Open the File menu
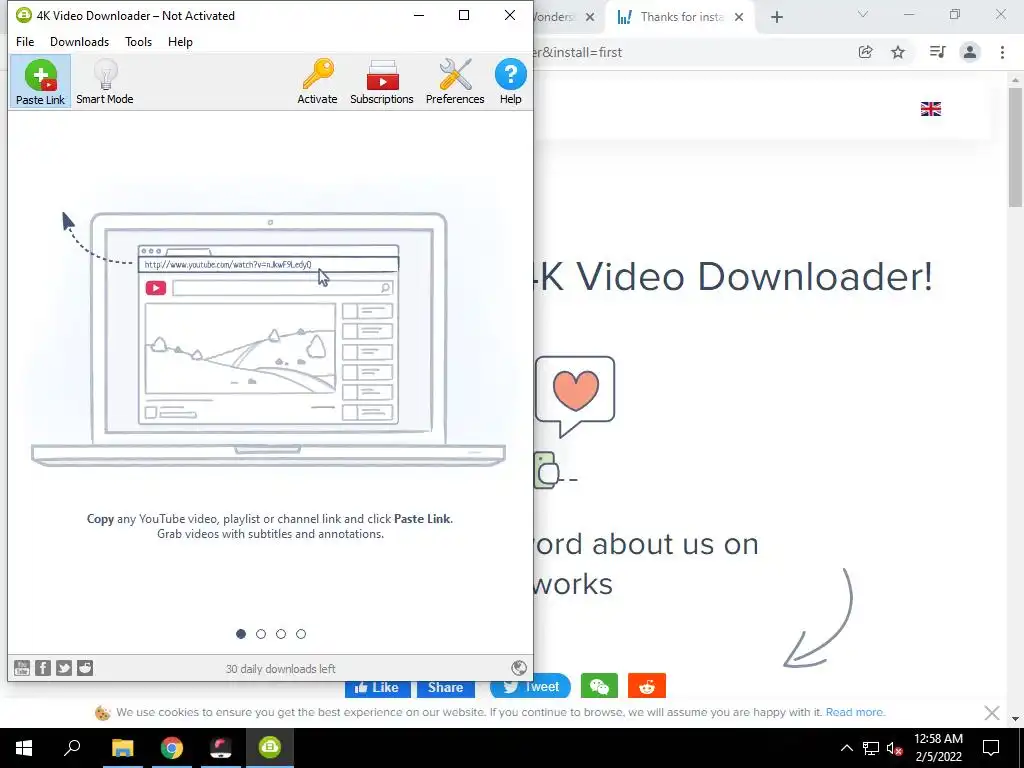1024x768 pixels. coord(25,42)
